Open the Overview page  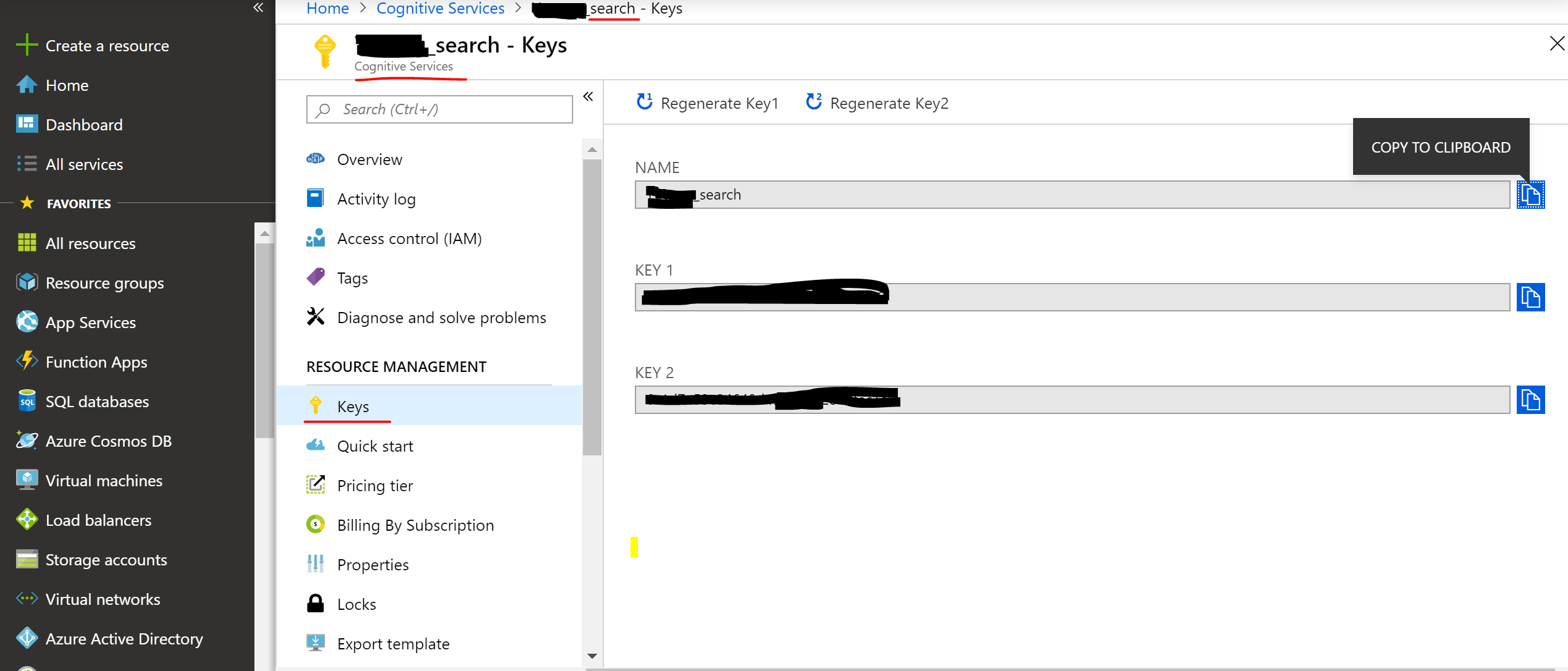coord(369,159)
